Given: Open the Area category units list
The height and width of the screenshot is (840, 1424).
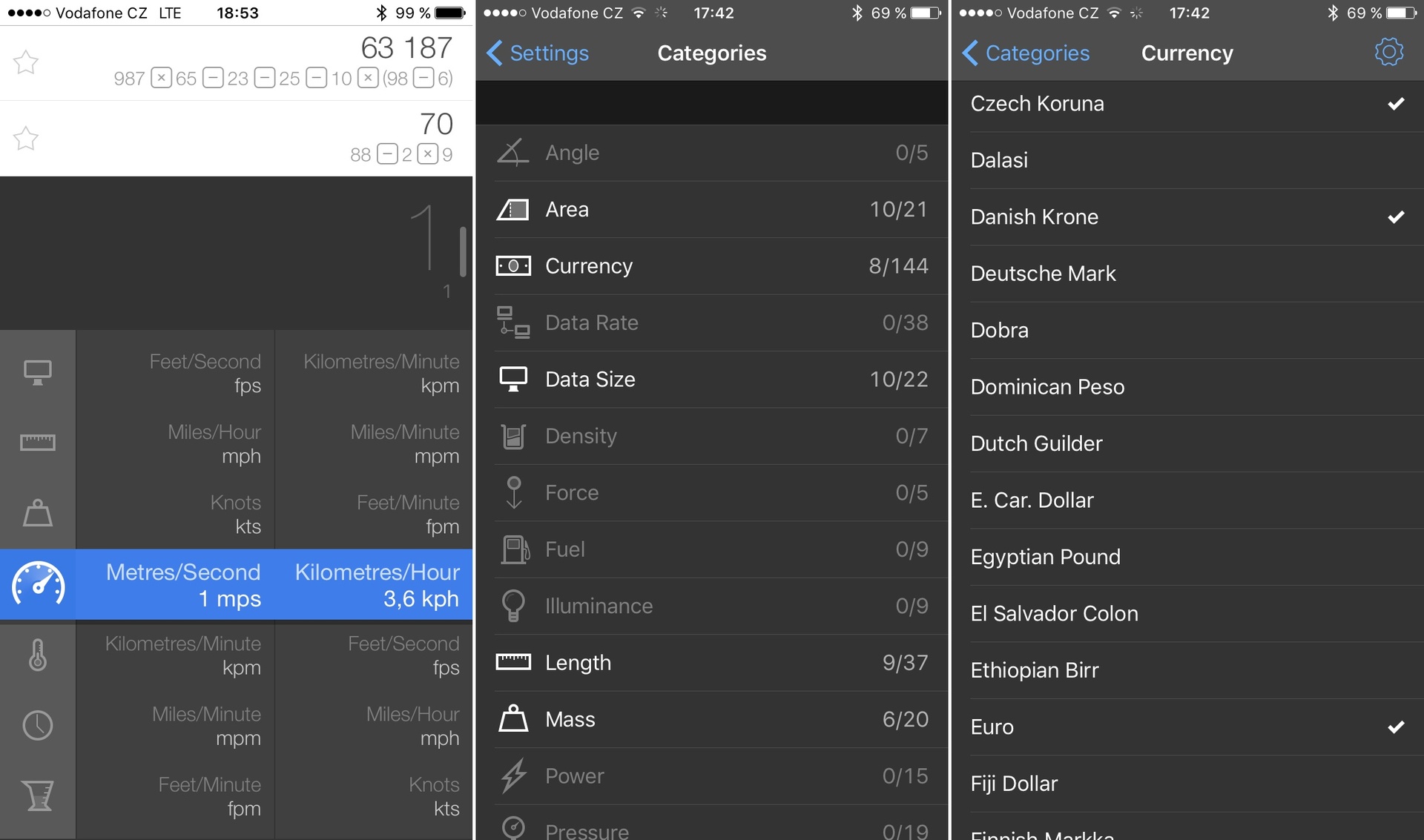Looking at the screenshot, I should [x=712, y=210].
